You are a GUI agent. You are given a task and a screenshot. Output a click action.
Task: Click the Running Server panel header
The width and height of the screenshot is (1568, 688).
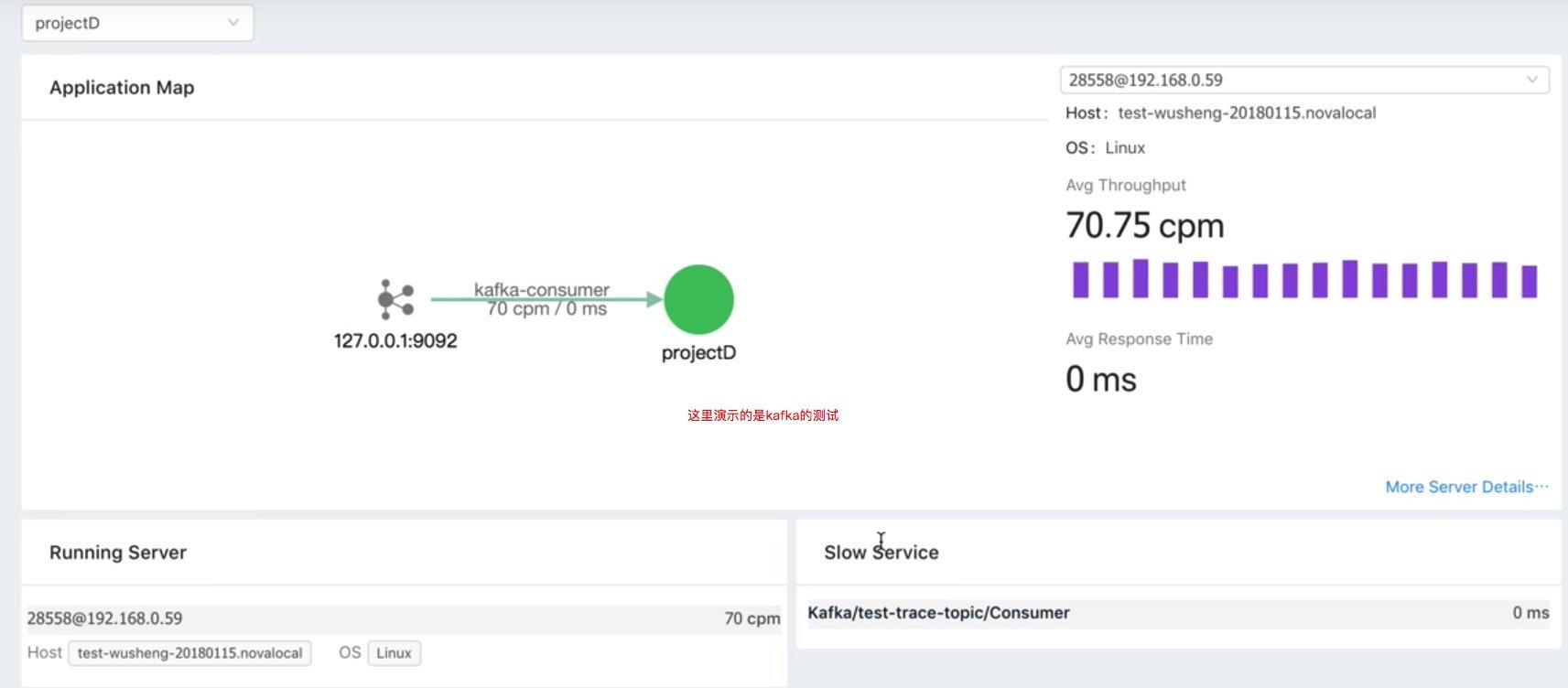tap(118, 553)
